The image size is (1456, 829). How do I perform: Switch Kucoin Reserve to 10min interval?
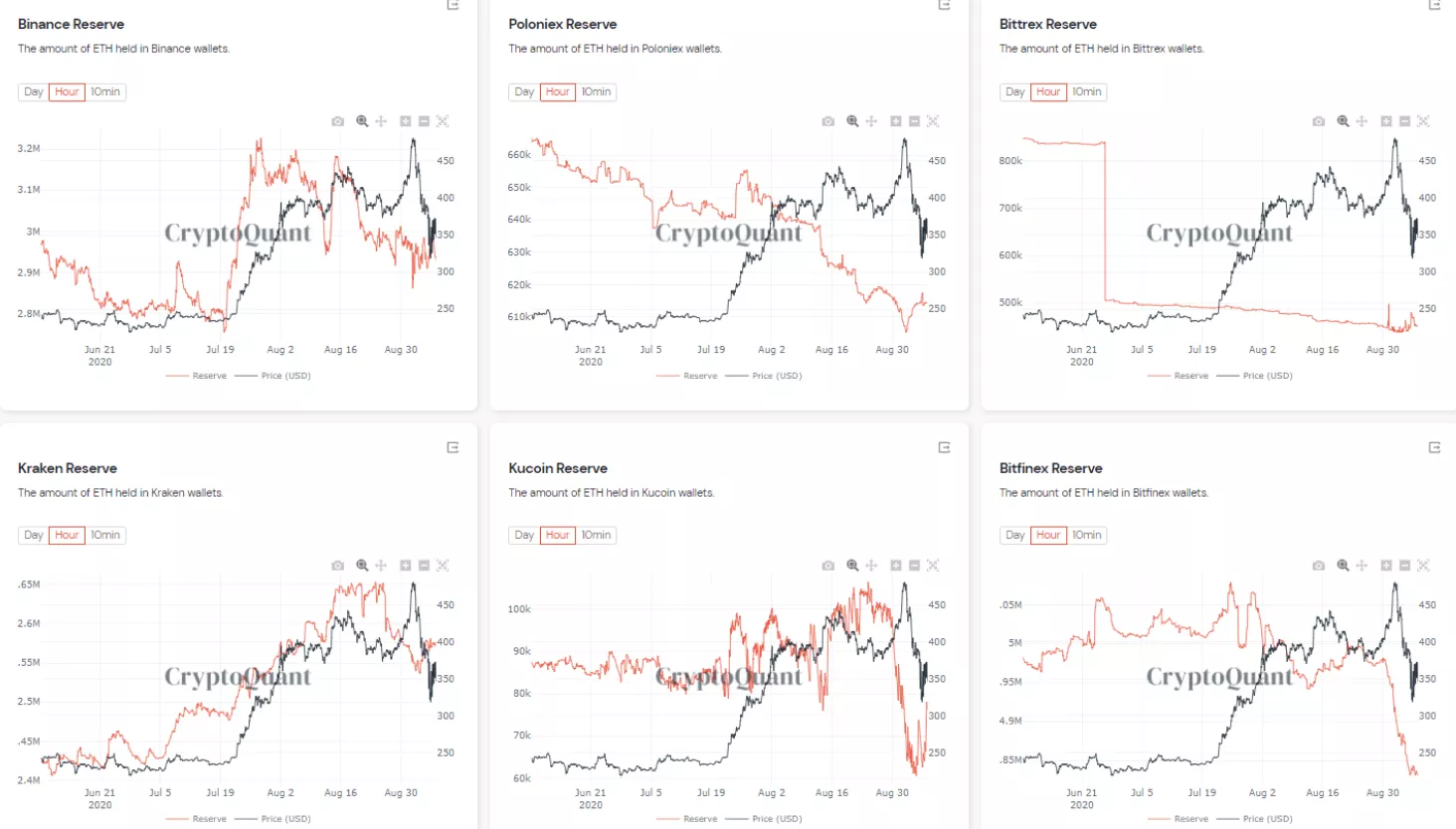click(x=597, y=536)
